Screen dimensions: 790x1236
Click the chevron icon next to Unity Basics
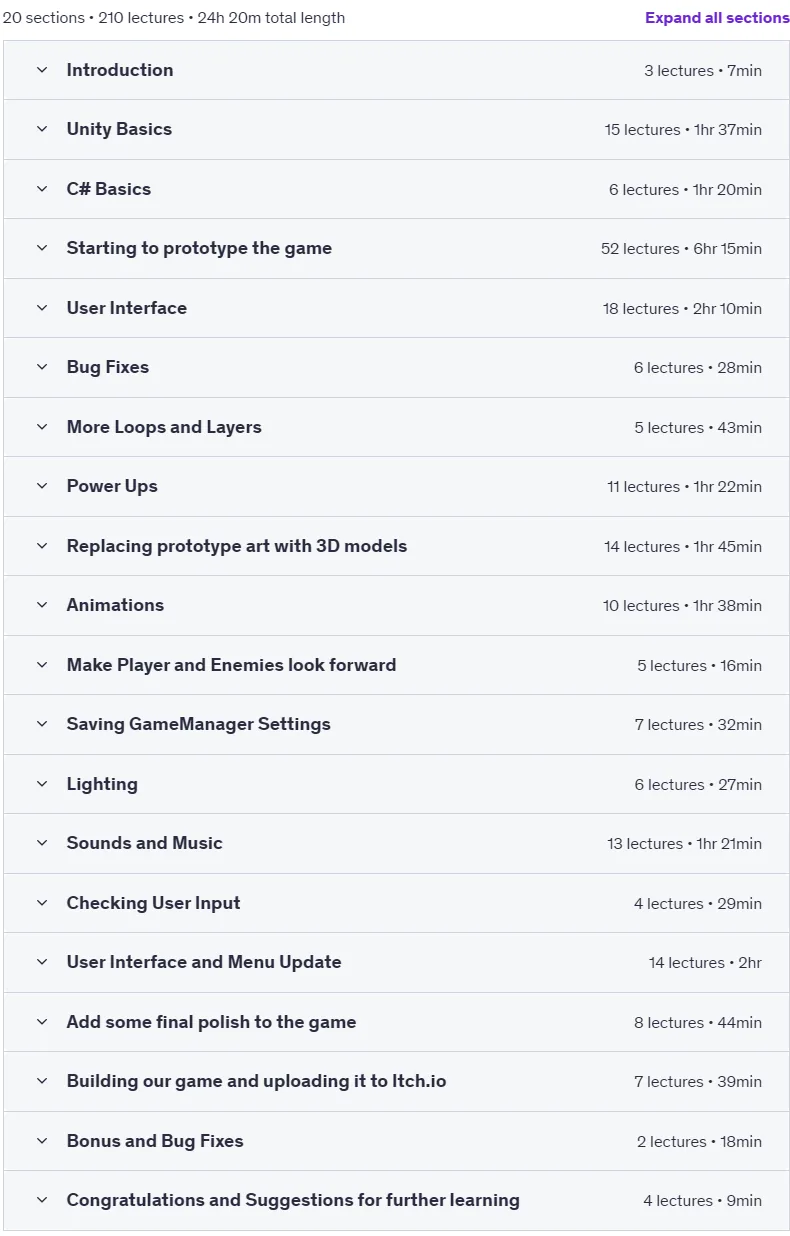pyautogui.click(x=42, y=129)
